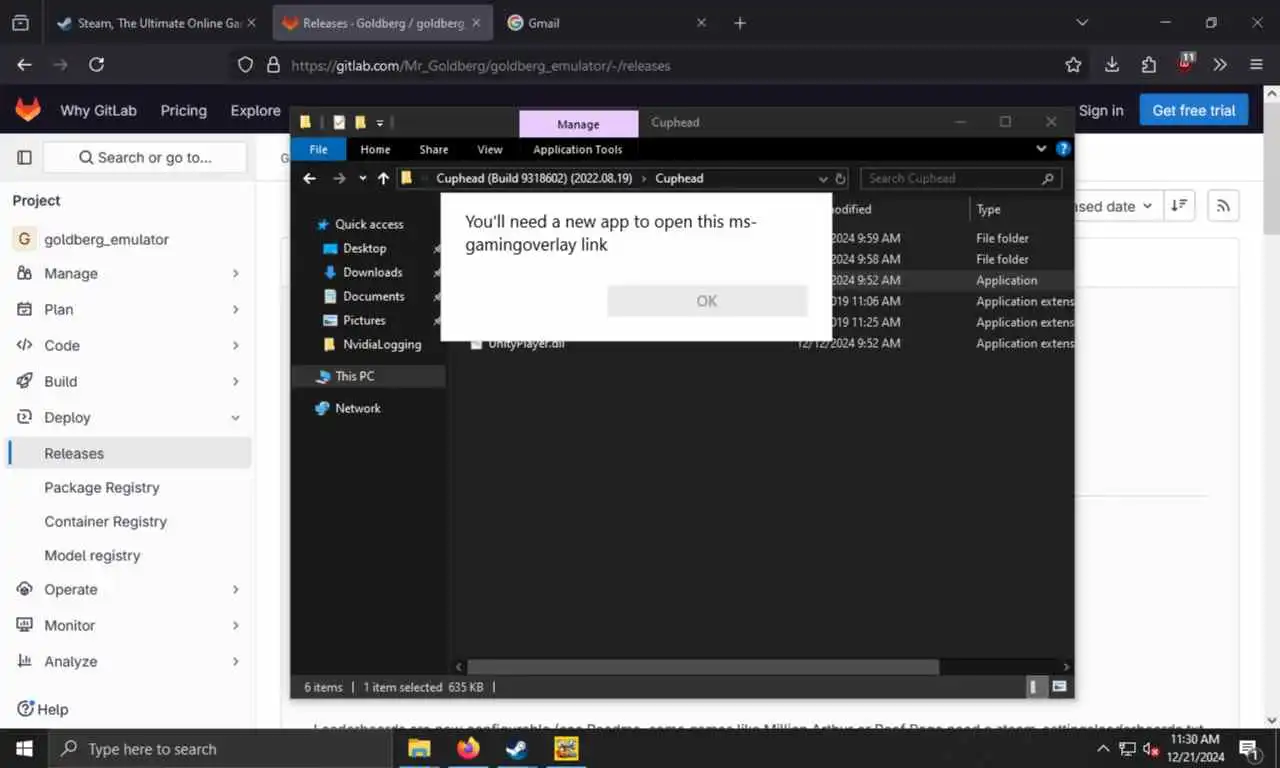This screenshot has height=768, width=1280.
Task: Go back in File Explorer navigation
Action: 310,178
